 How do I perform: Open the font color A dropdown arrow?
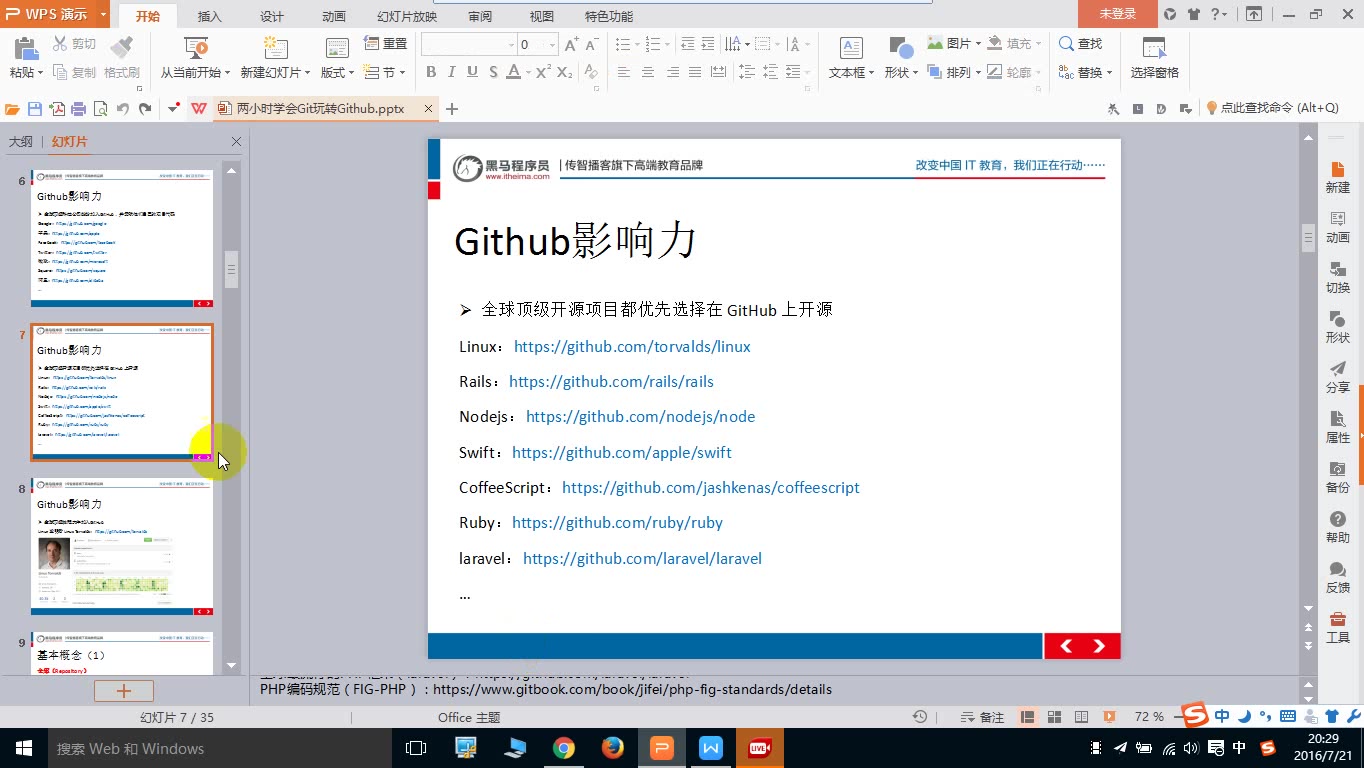(x=527, y=72)
